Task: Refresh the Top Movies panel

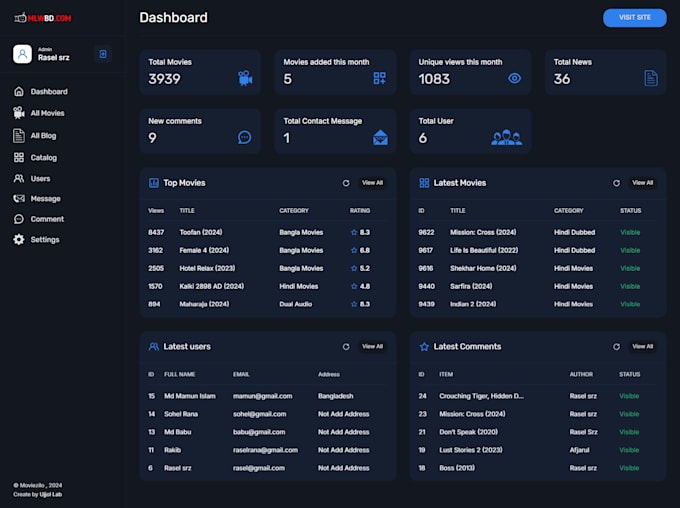Action: click(x=346, y=183)
